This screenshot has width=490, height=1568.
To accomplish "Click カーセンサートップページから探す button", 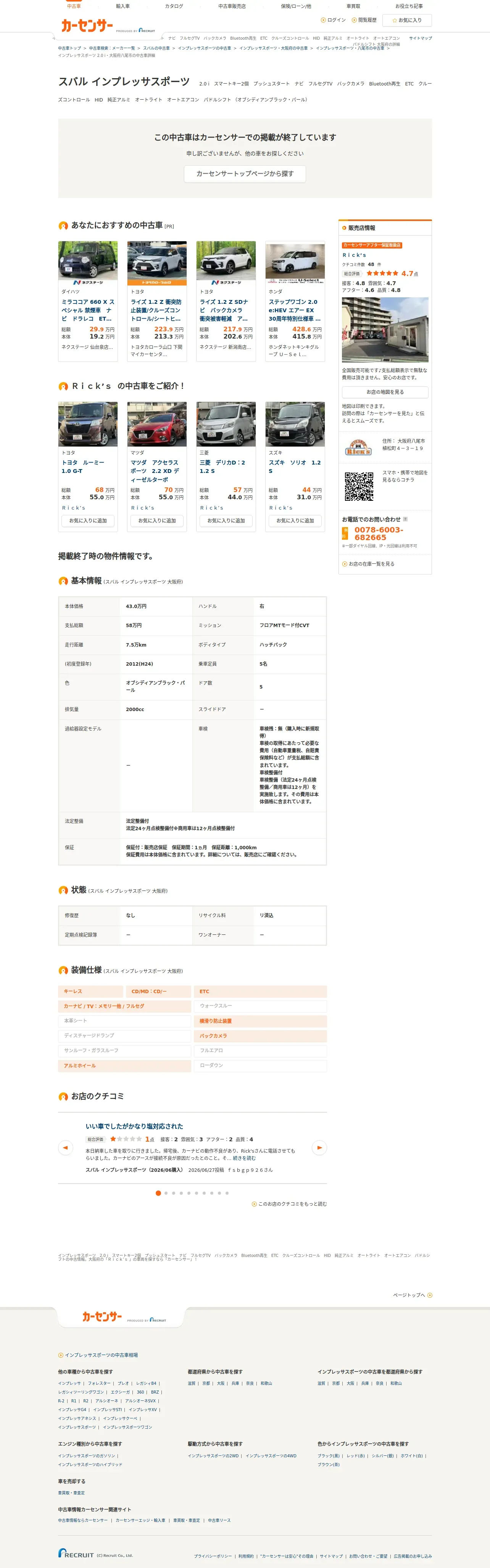I will [x=245, y=174].
